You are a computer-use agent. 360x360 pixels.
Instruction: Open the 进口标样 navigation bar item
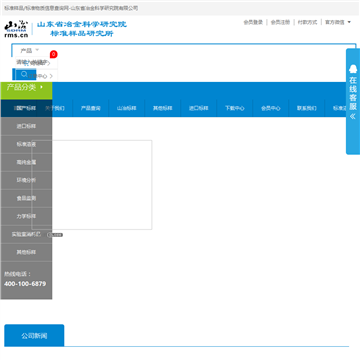199,108
